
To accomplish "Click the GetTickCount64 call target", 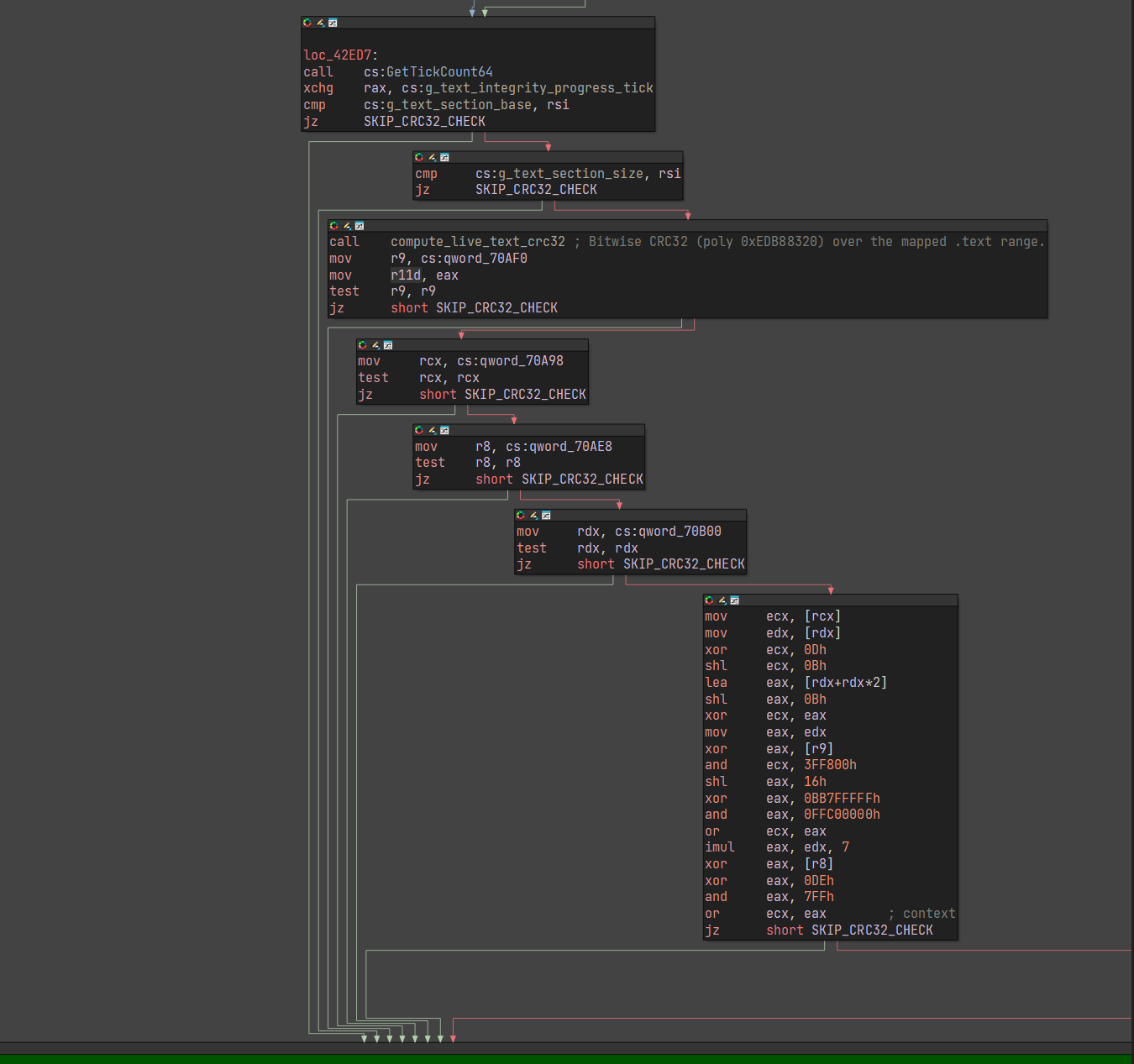I will pos(439,72).
